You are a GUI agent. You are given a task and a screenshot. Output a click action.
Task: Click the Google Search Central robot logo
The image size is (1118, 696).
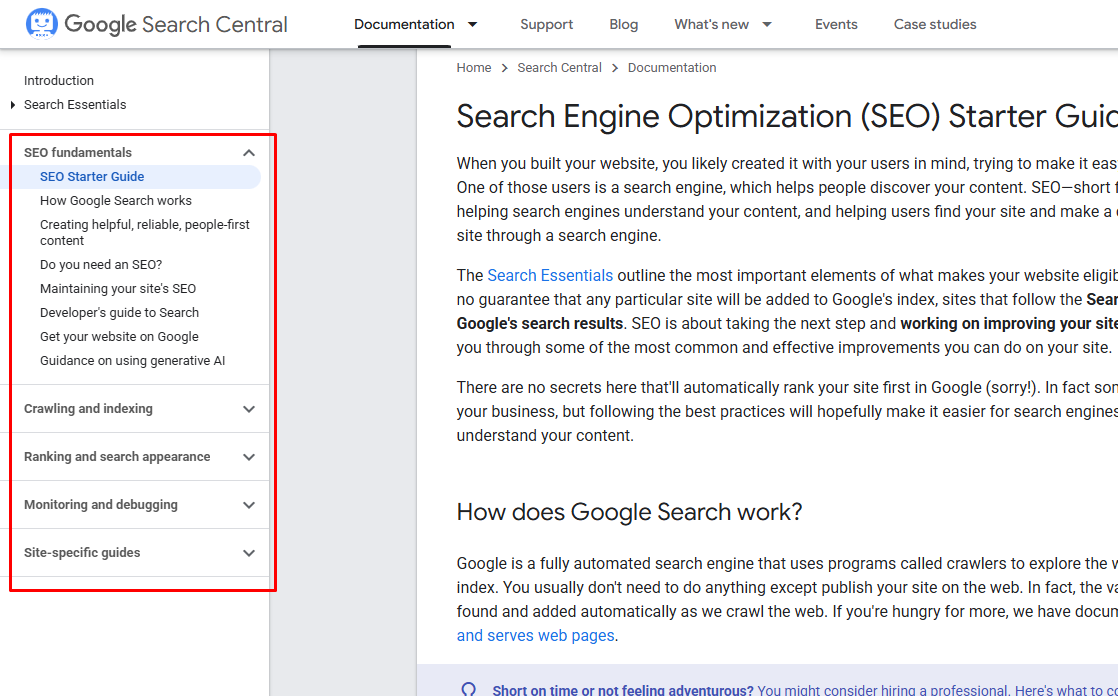(42, 22)
